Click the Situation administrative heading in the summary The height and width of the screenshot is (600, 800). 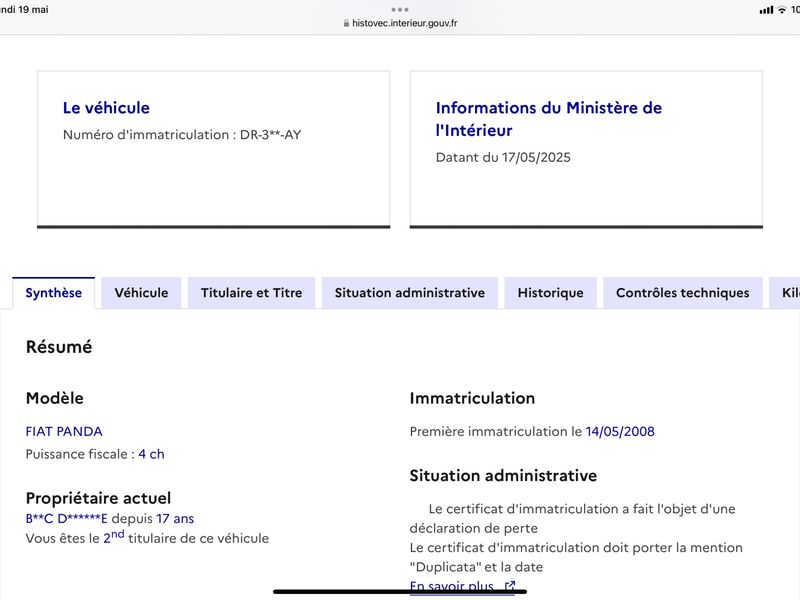504,476
